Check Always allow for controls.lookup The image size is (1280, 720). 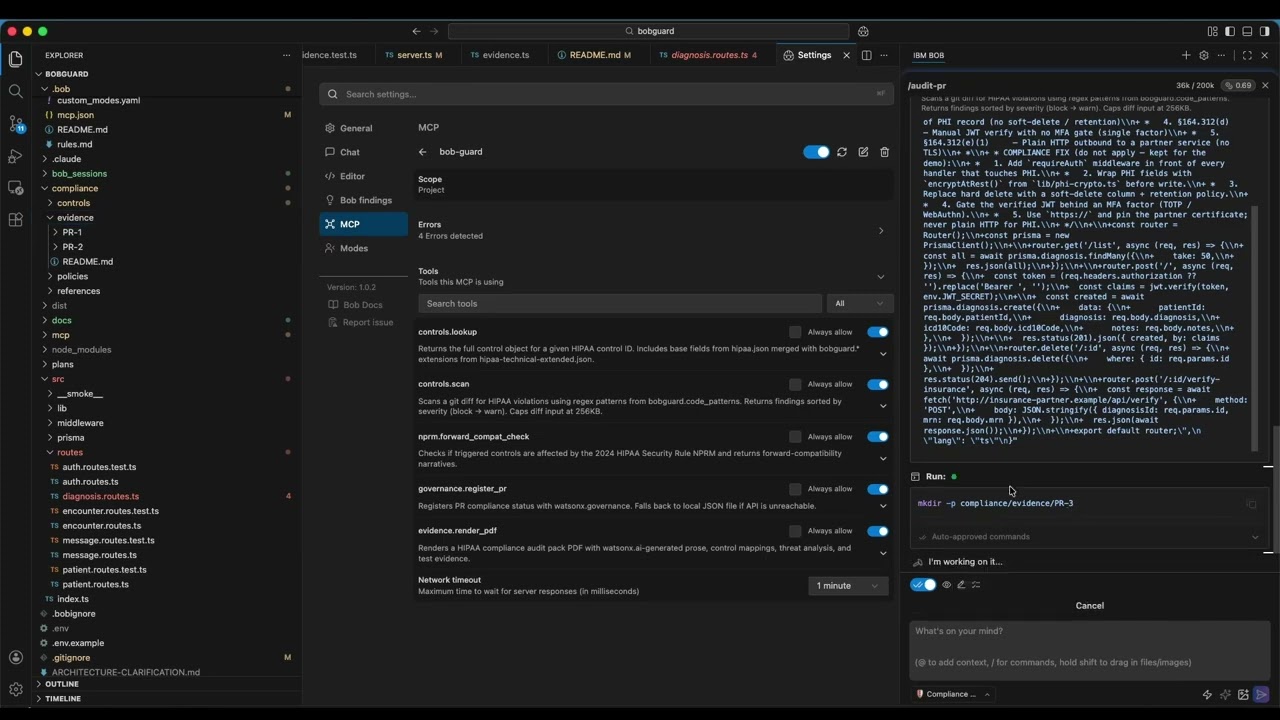[x=795, y=332]
